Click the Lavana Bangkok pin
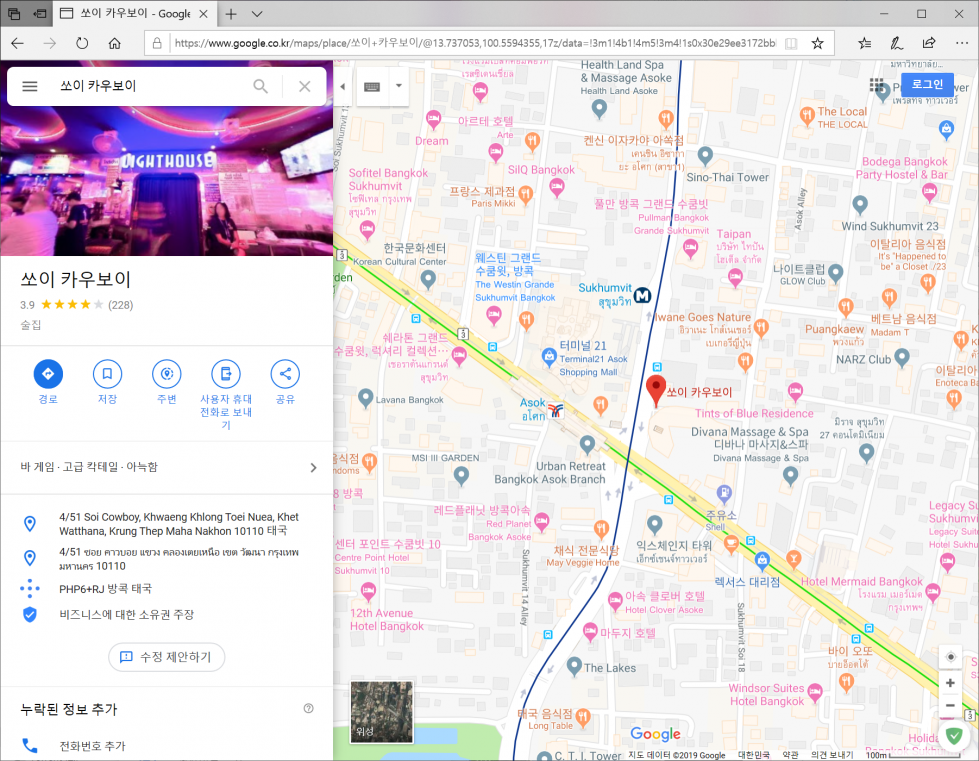Image resolution: width=979 pixels, height=761 pixels. point(365,398)
